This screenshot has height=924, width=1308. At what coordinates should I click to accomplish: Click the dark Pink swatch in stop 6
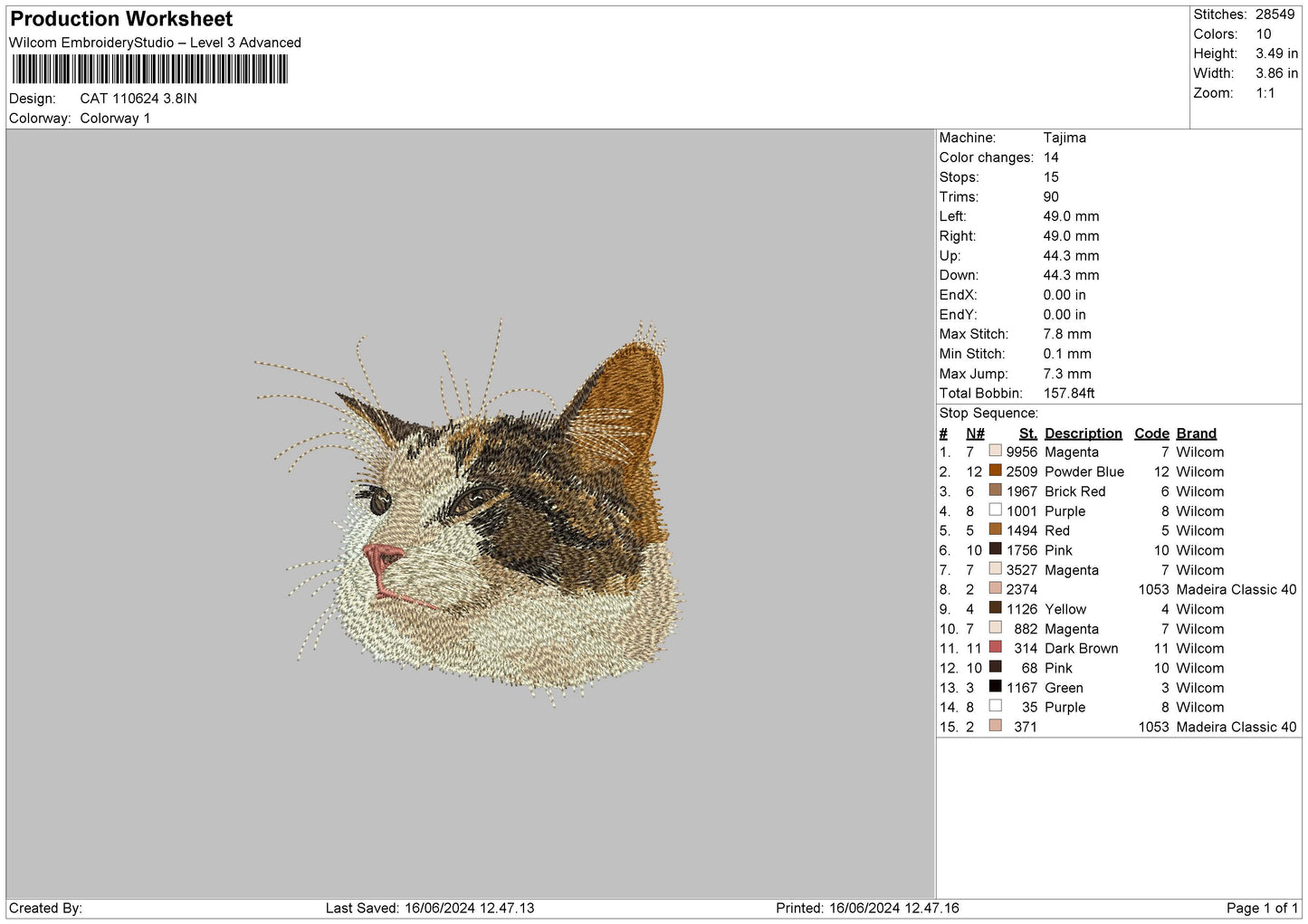coord(995,549)
